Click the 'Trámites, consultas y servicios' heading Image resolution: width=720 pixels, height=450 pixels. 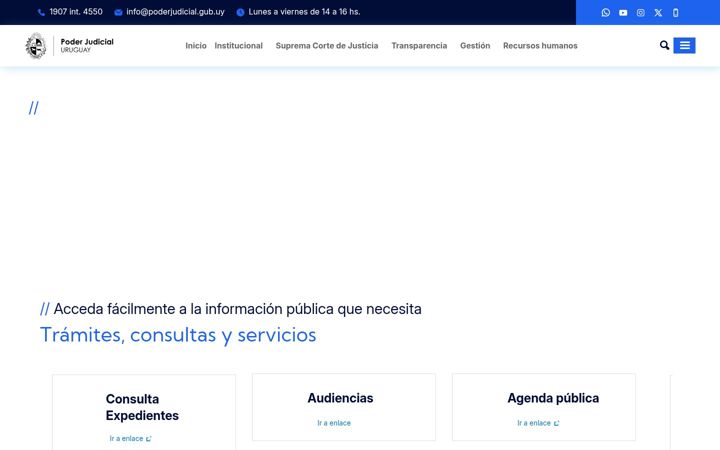point(178,335)
